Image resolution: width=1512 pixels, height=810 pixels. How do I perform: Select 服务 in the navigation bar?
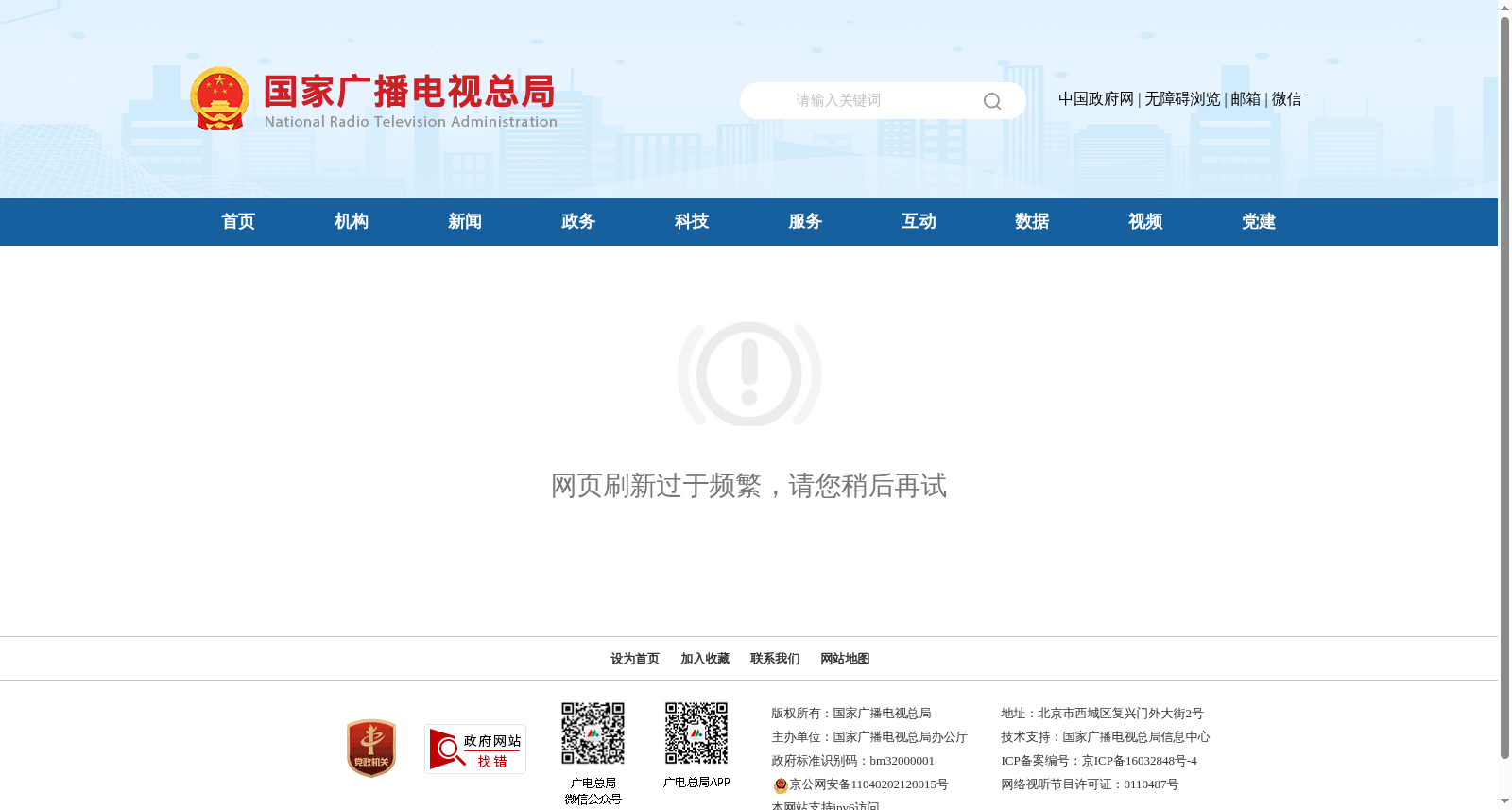805,222
